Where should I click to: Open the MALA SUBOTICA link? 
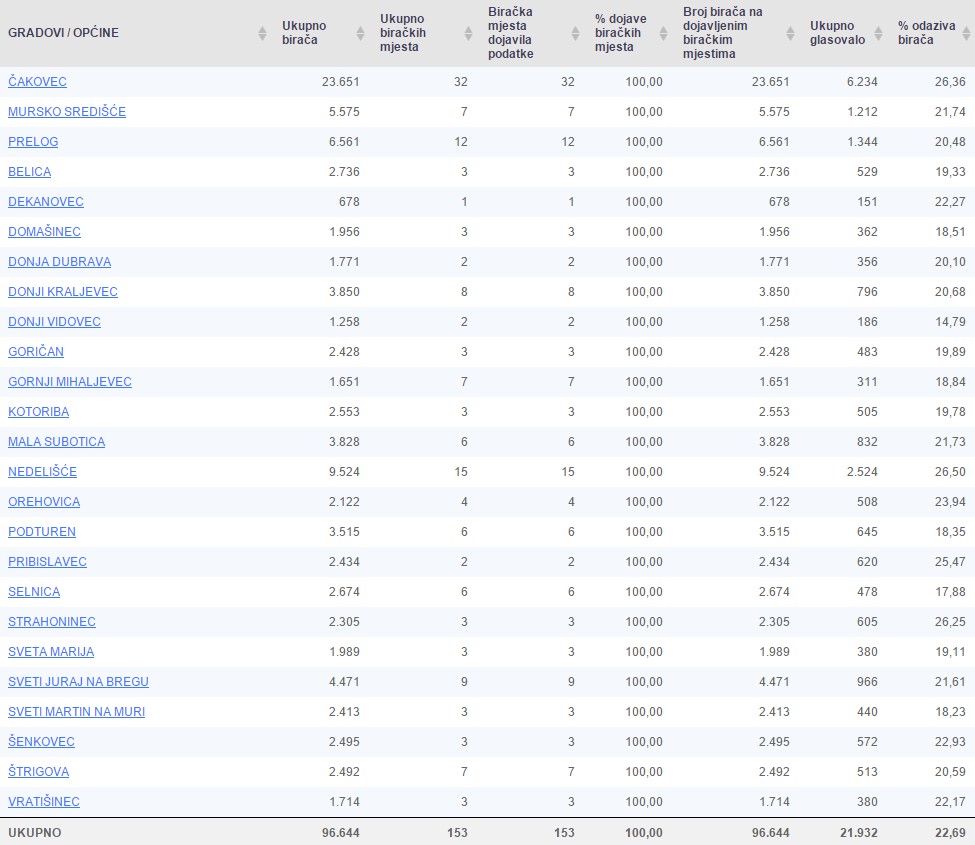pos(56,442)
